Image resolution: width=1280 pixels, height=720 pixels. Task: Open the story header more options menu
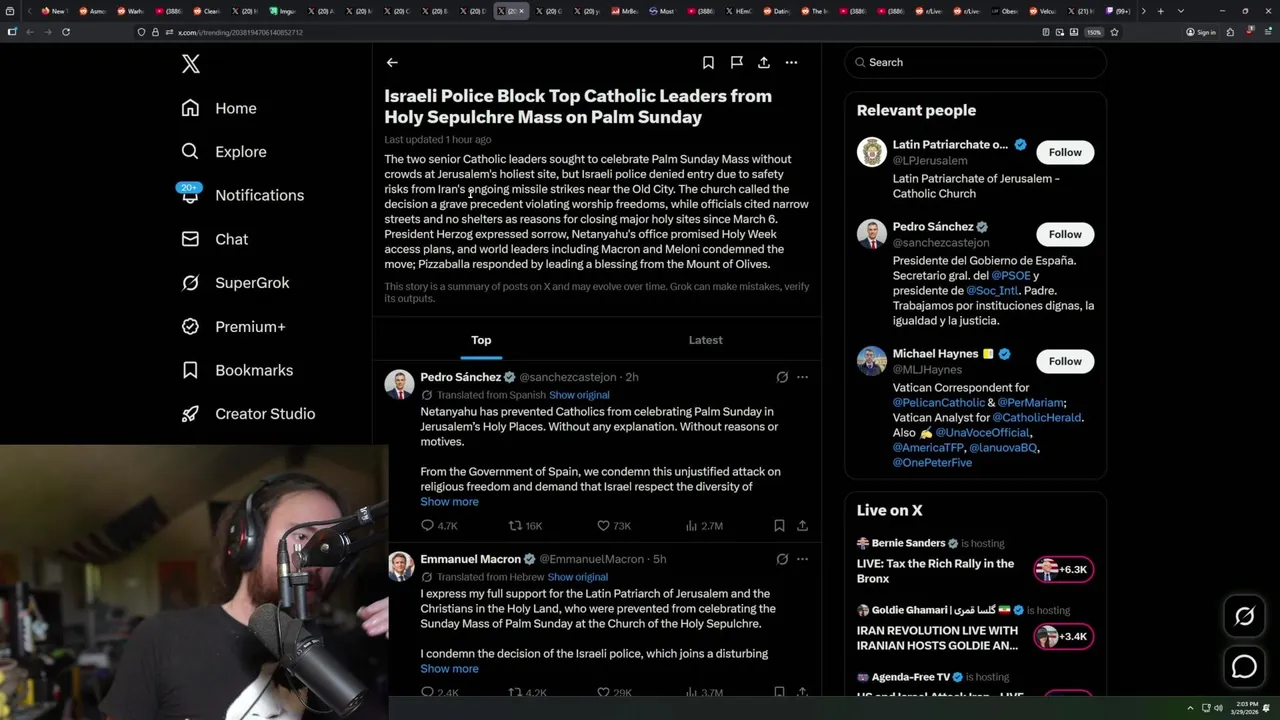click(x=791, y=62)
